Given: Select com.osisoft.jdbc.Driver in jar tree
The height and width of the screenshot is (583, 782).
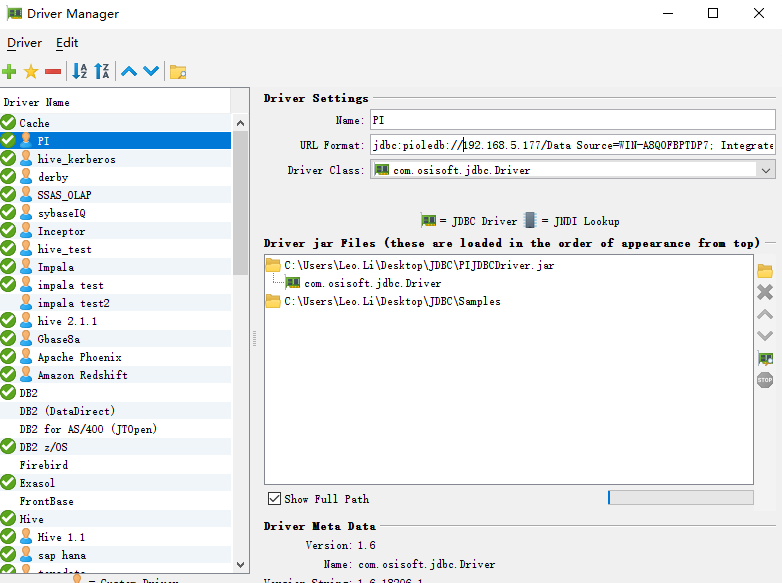Looking at the screenshot, I should pyautogui.click(x=373, y=283).
